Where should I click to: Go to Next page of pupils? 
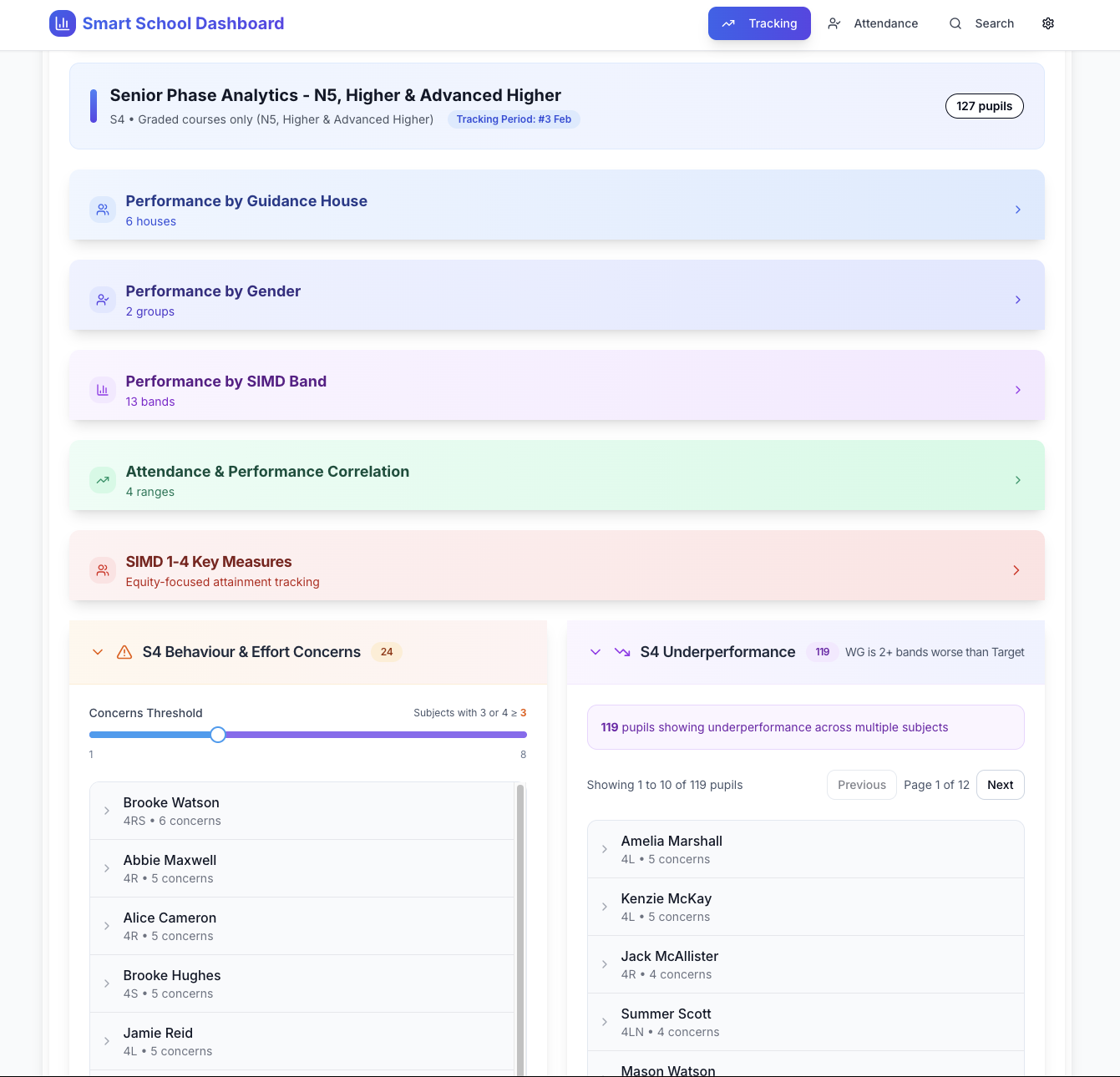1000,785
